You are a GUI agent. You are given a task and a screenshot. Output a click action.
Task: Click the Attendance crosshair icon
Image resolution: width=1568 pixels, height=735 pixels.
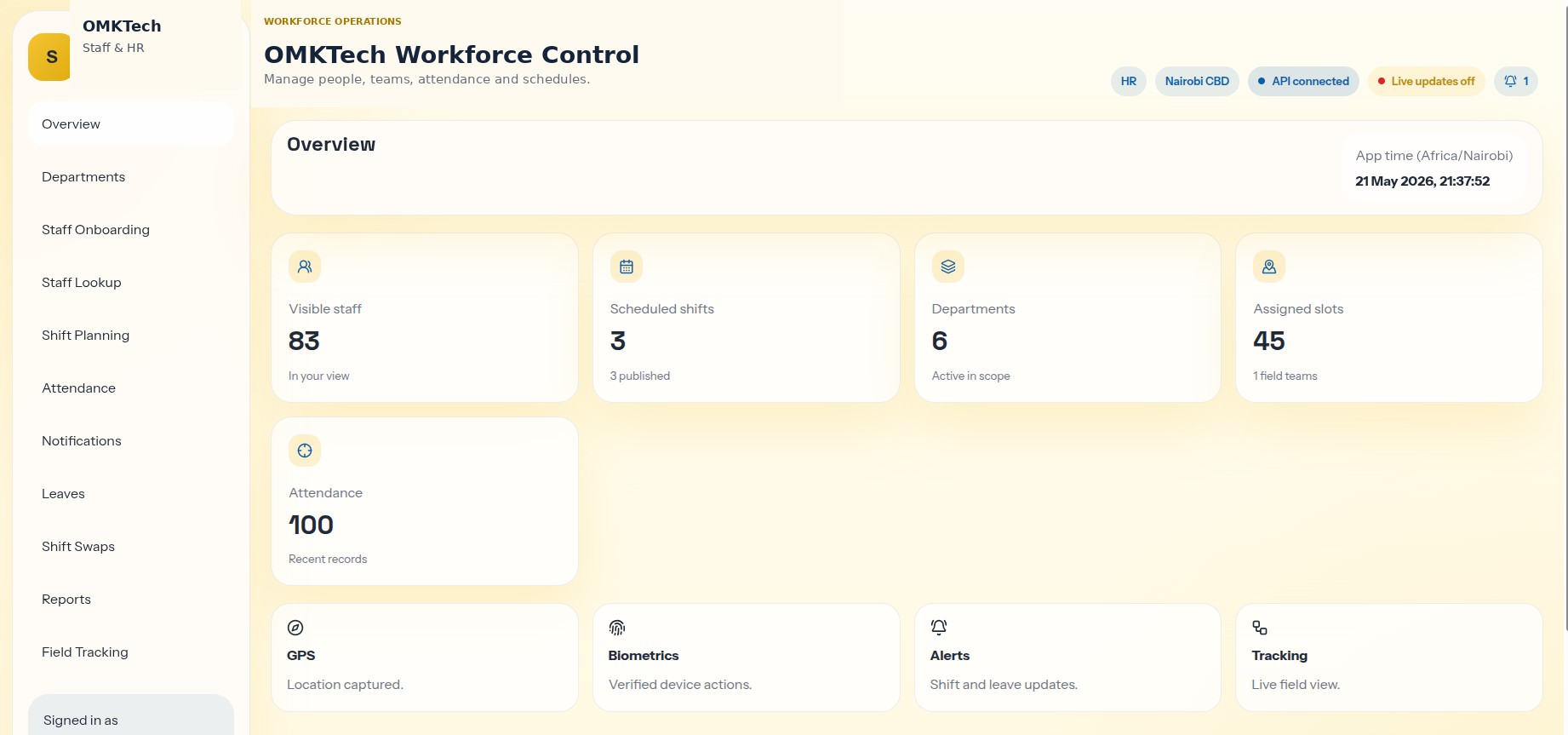pyautogui.click(x=305, y=451)
